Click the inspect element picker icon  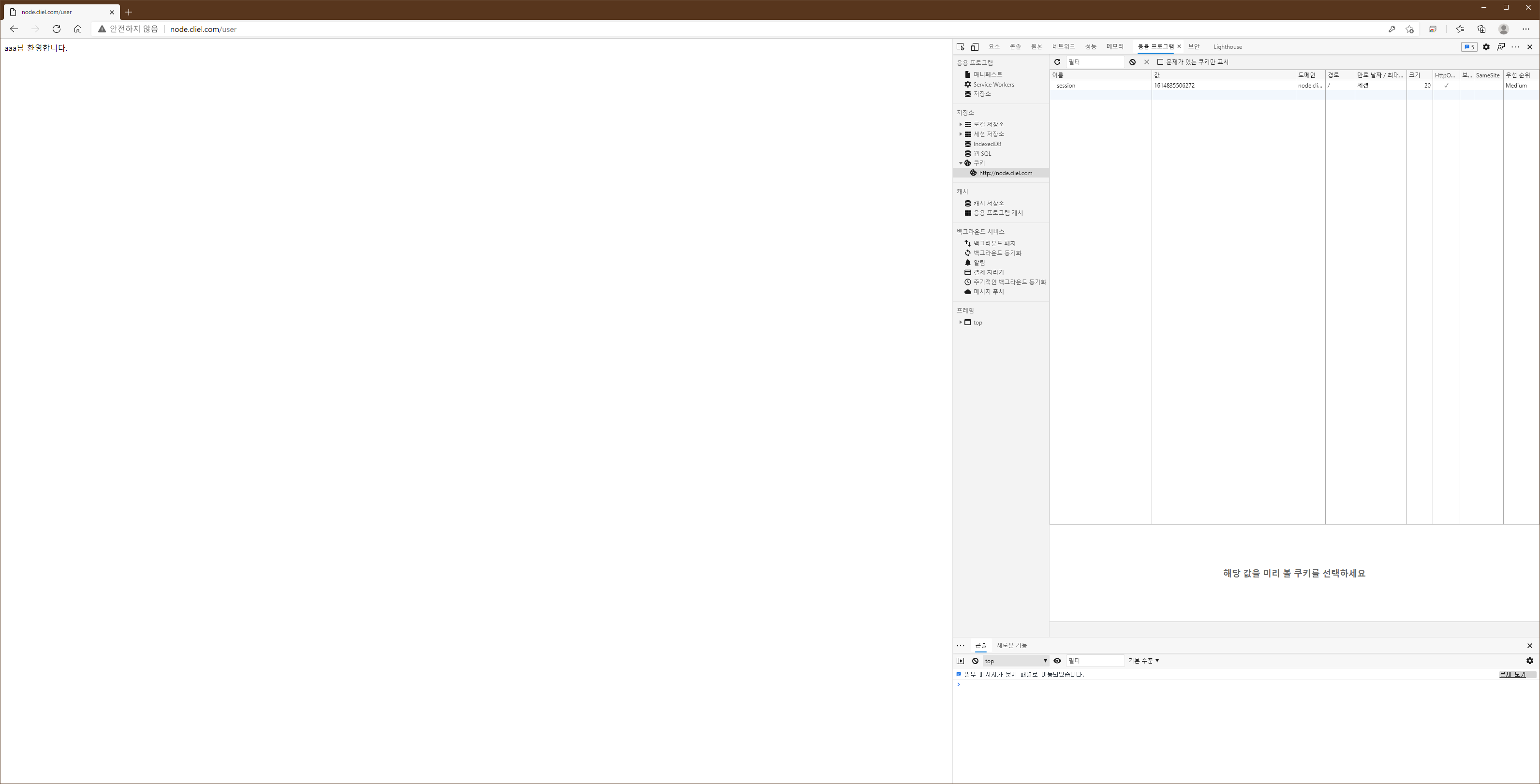click(960, 46)
